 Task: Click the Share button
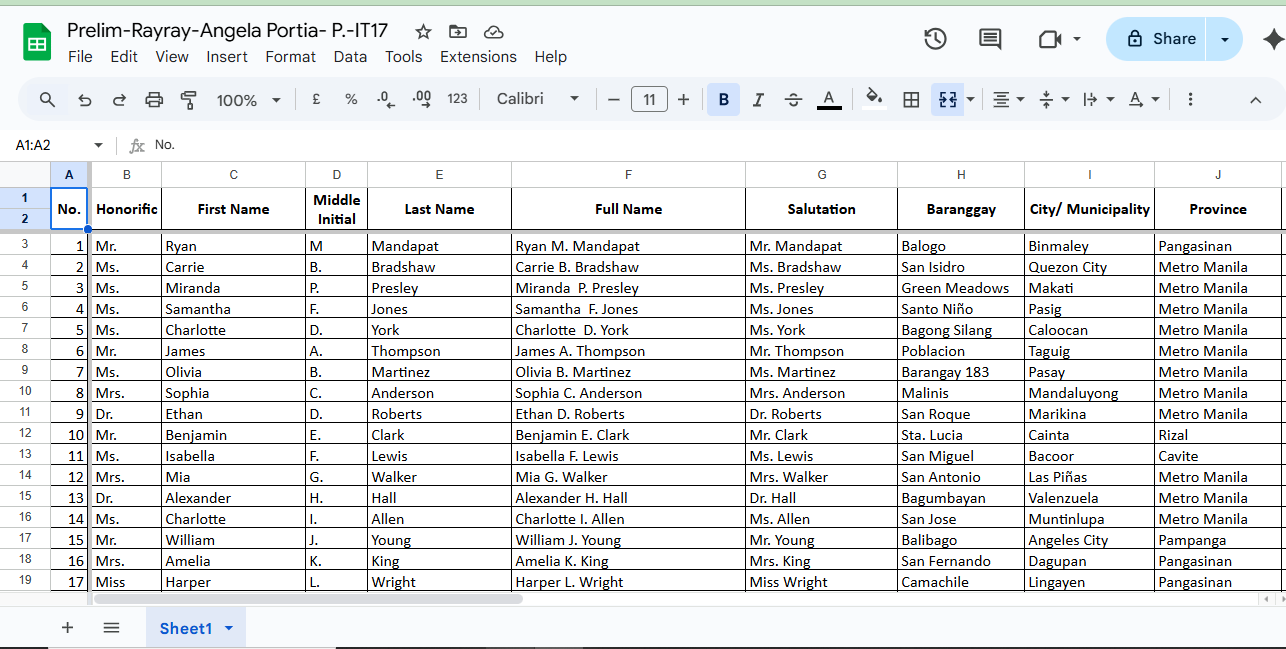[x=1160, y=39]
